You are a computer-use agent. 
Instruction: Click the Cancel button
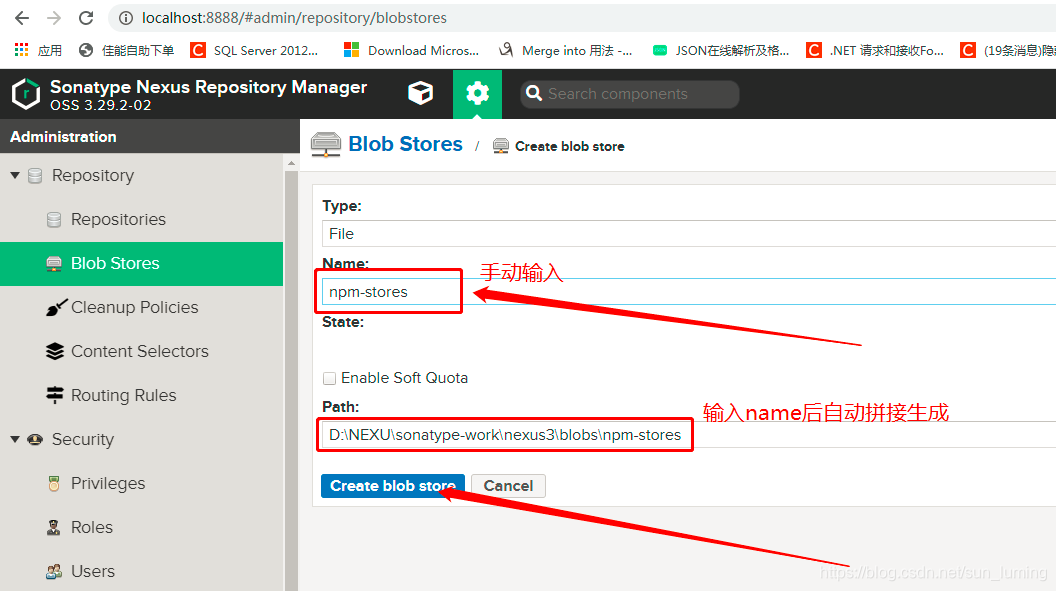point(508,485)
